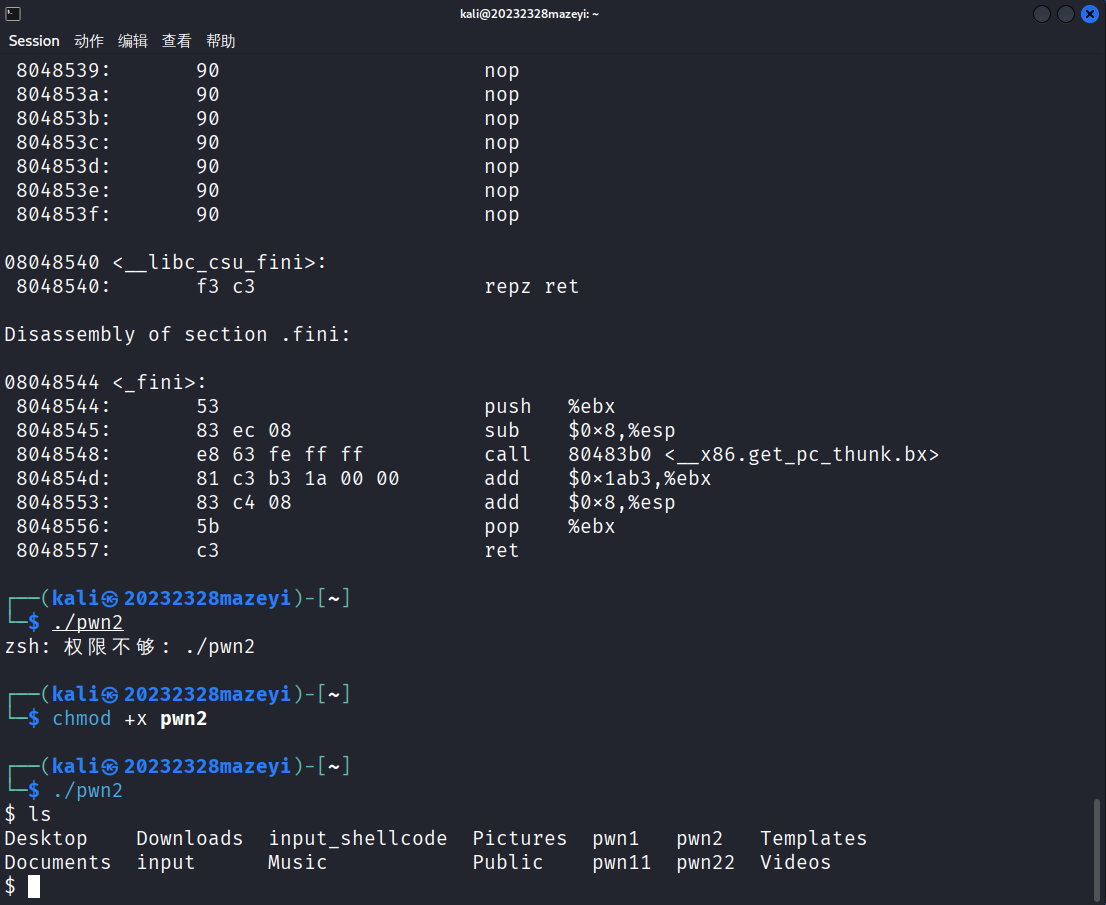The height and width of the screenshot is (905, 1106).
Task: Click 'Desktop' in ls output
Action: click(x=46, y=838)
